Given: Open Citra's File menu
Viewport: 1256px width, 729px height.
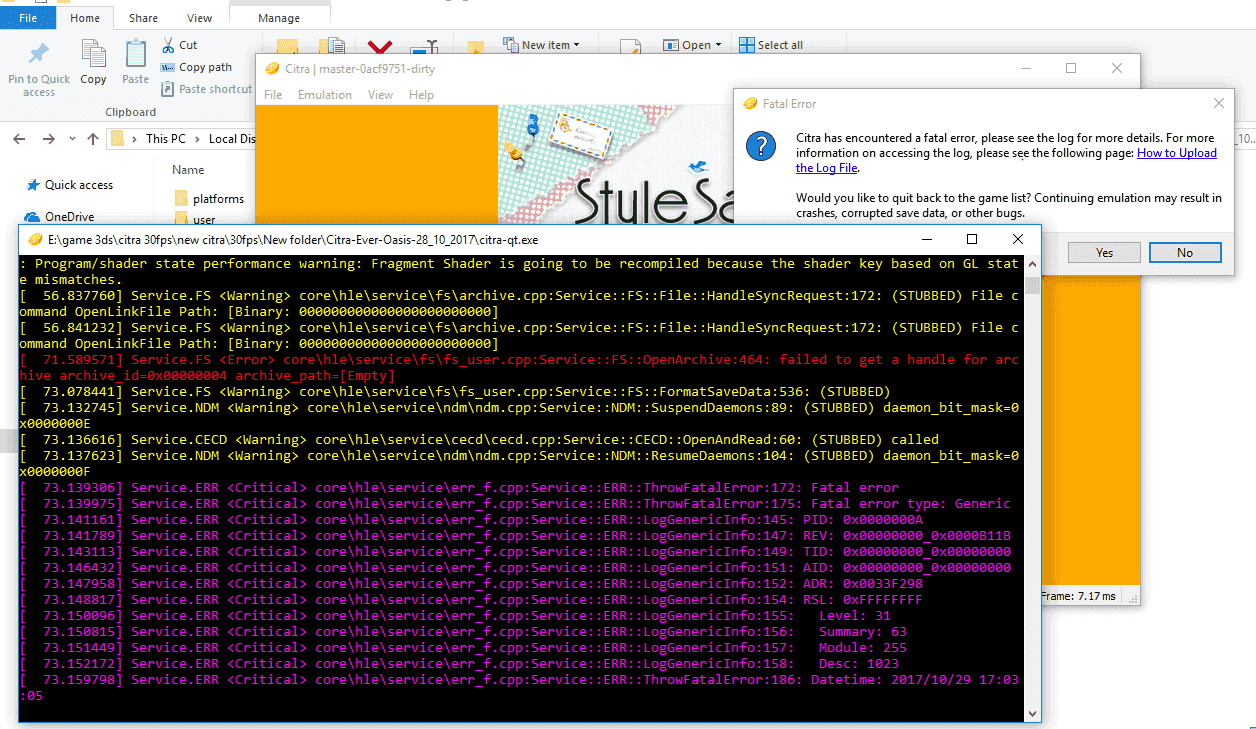Looking at the screenshot, I should point(273,95).
